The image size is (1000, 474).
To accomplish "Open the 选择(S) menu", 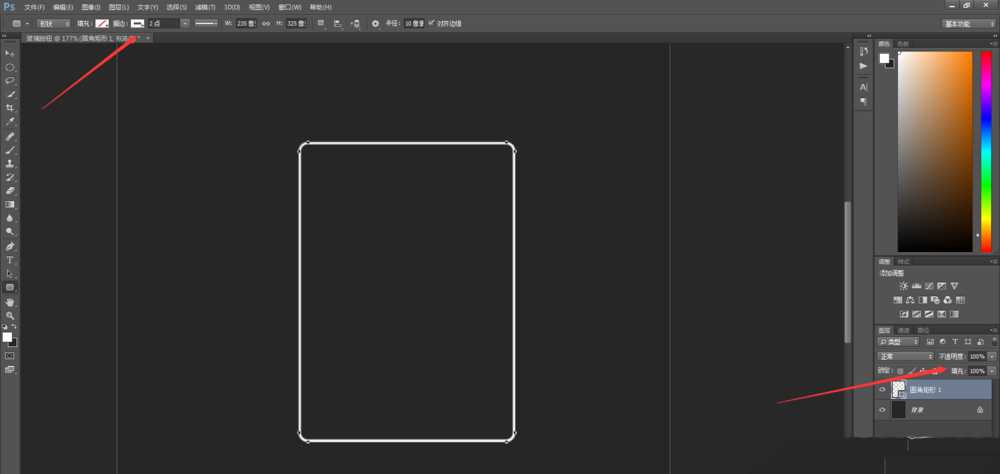I will (175, 7).
